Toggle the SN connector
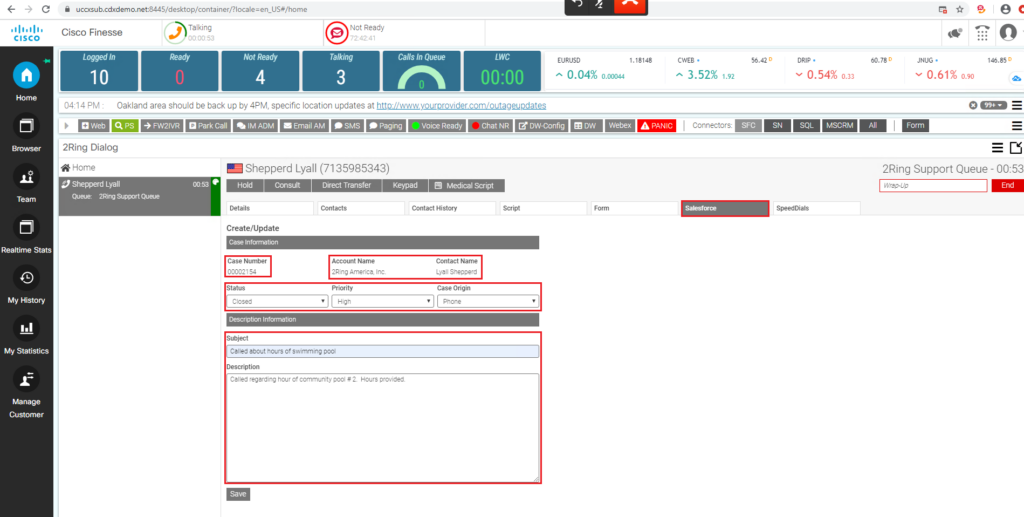 (x=777, y=125)
